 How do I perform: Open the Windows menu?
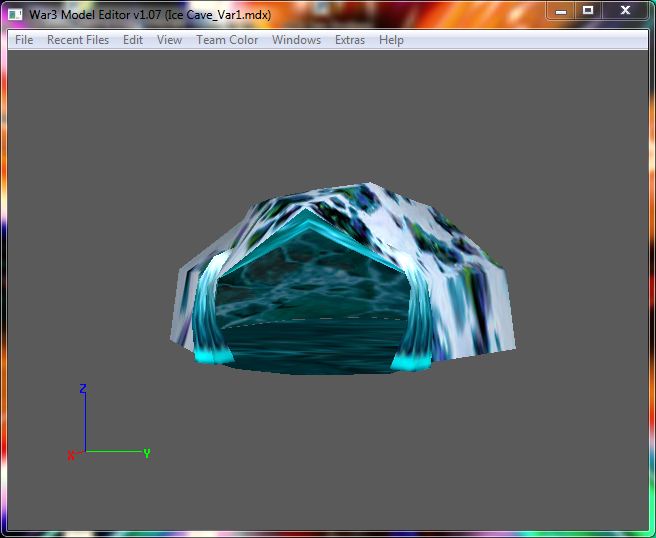pyautogui.click(x=296, y=40)
